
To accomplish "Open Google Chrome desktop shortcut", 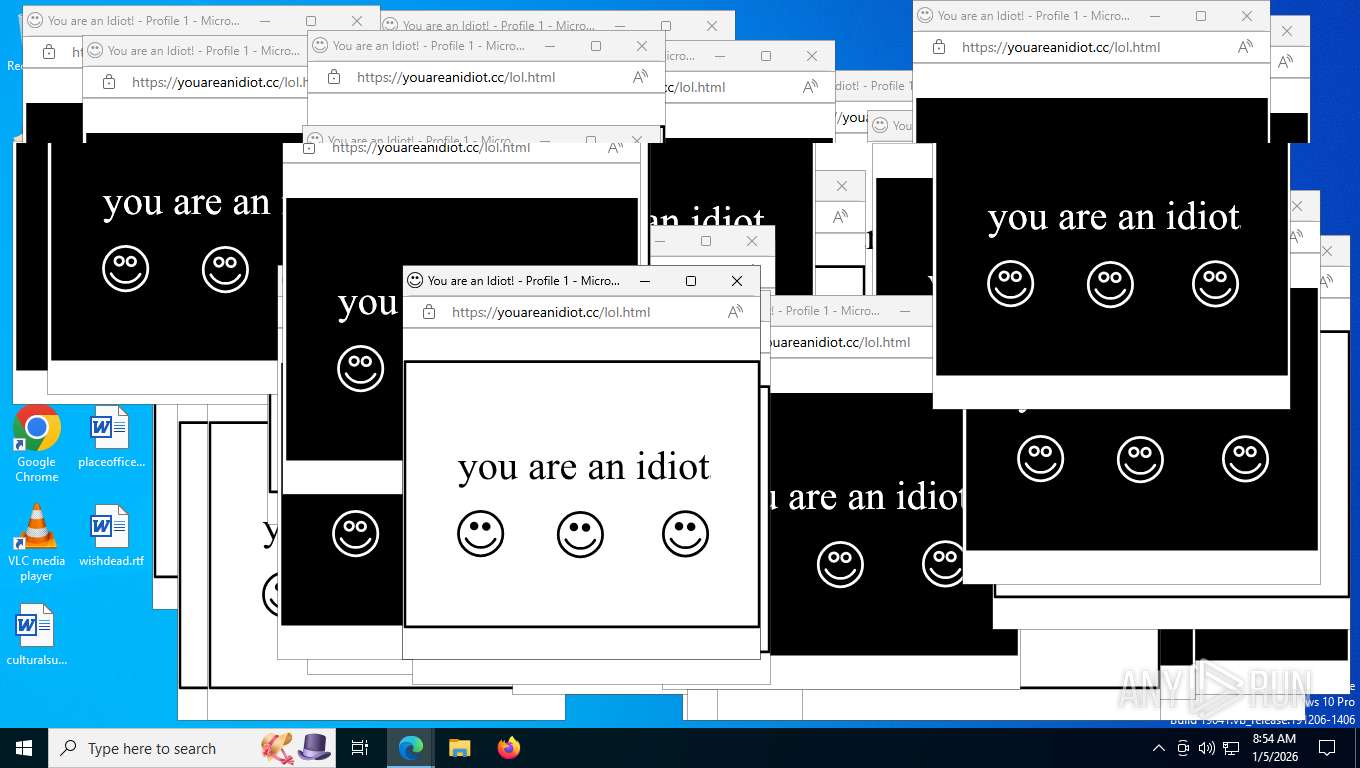I will tap(37, 444).
